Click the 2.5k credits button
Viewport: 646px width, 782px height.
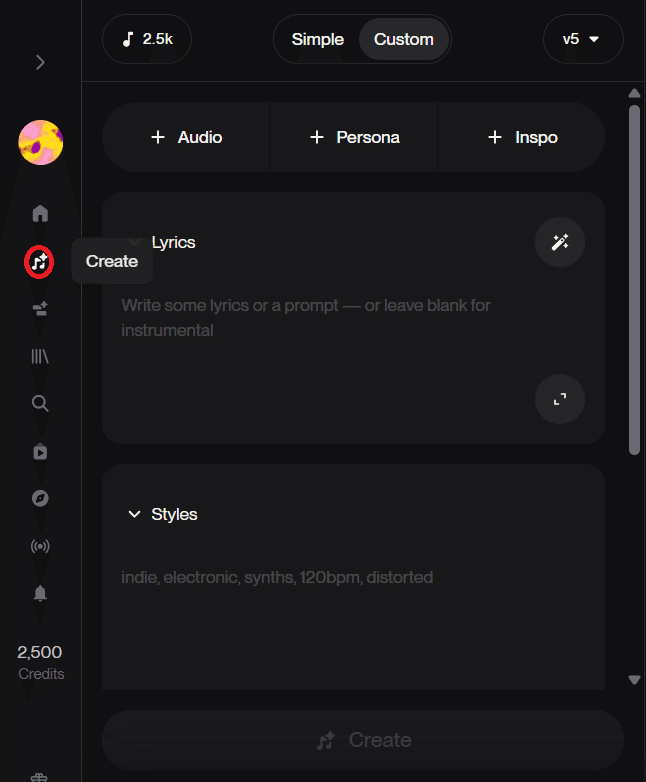point(147,40)
